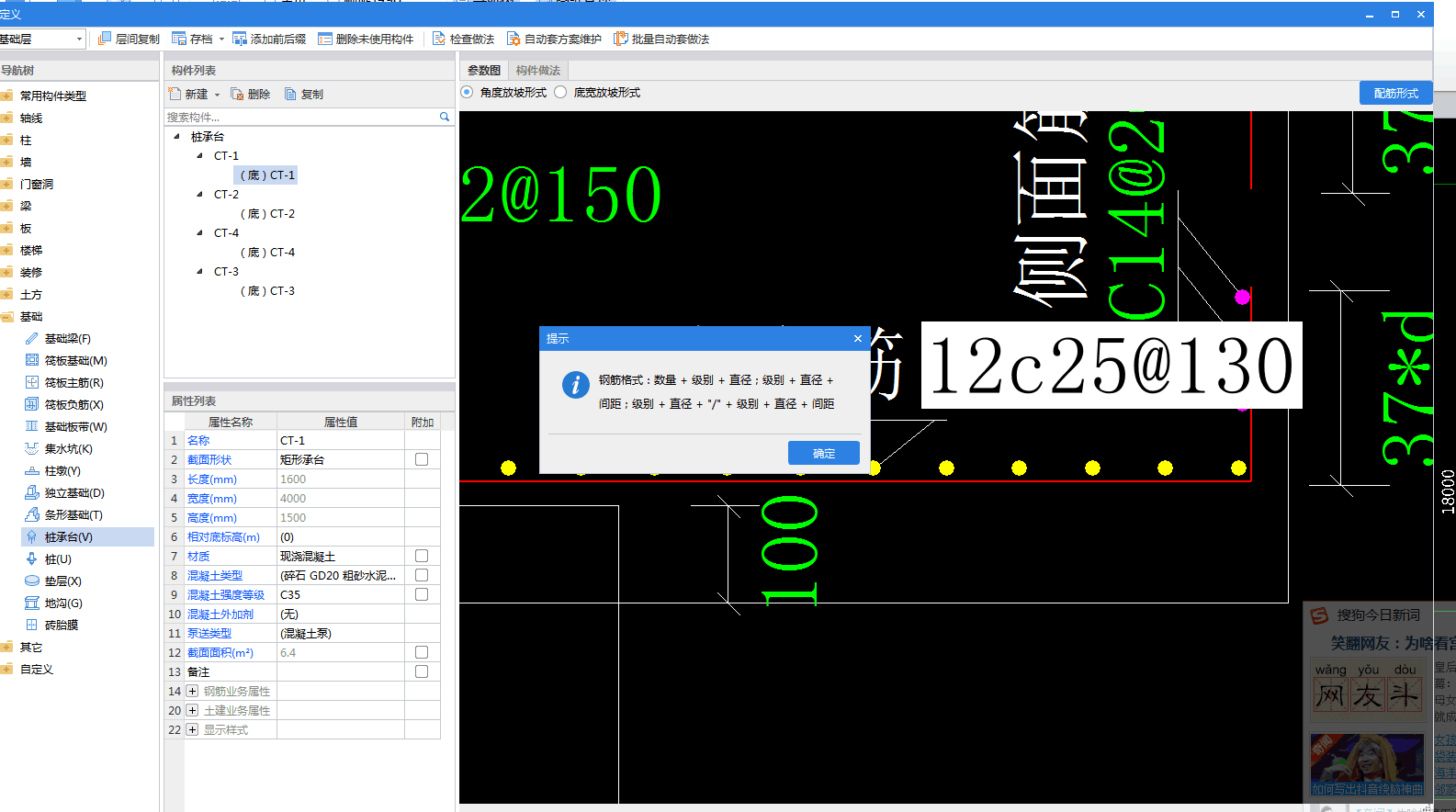The image size is (1456, 812).
Task: Switch to the 构件做法 tab
Action: pos(537,70)
